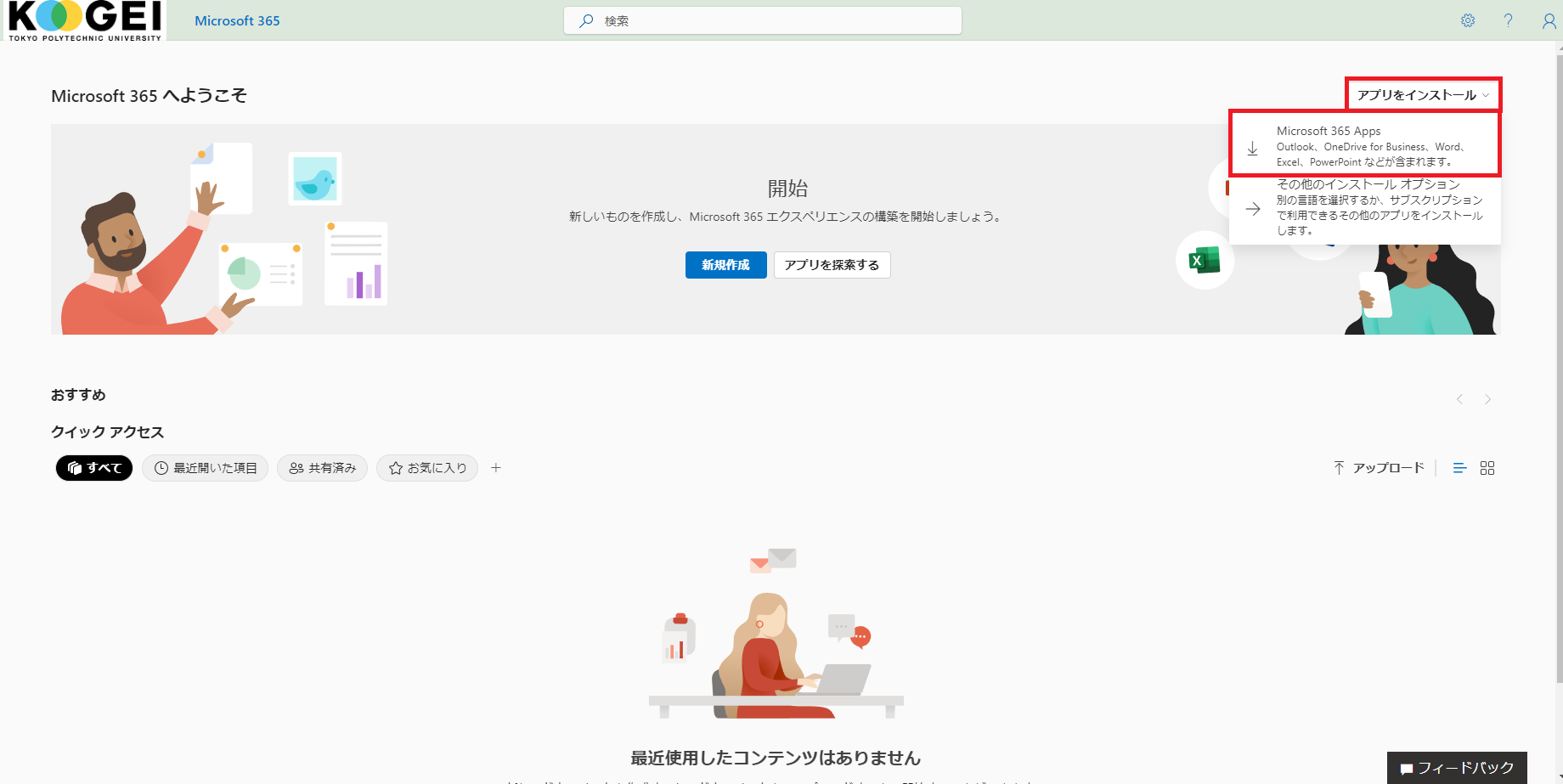
Task: Click the search magnifier icon
Action: (586, 20)
